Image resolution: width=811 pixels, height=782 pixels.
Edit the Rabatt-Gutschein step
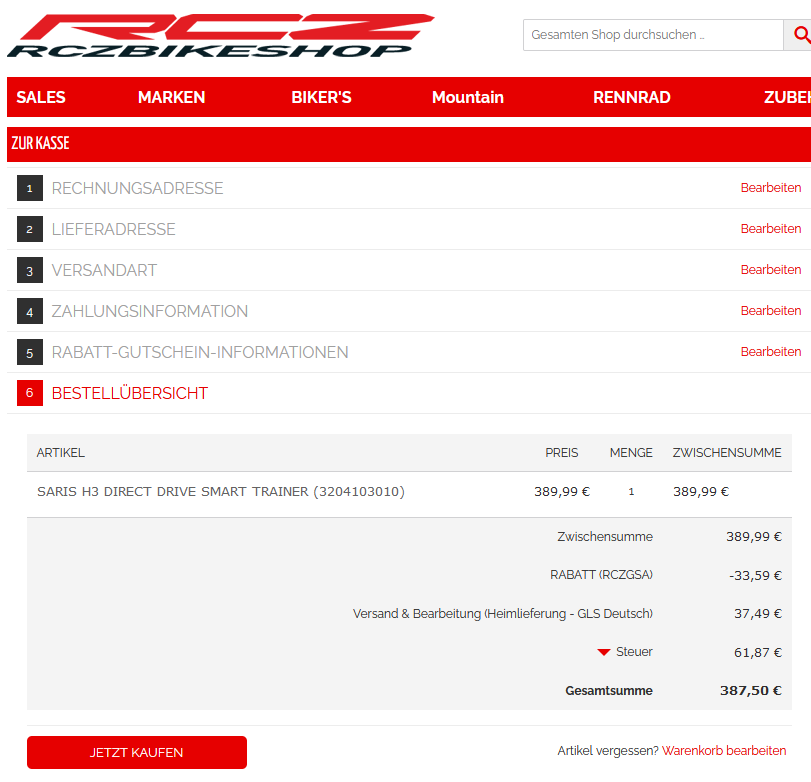point(770,352)
